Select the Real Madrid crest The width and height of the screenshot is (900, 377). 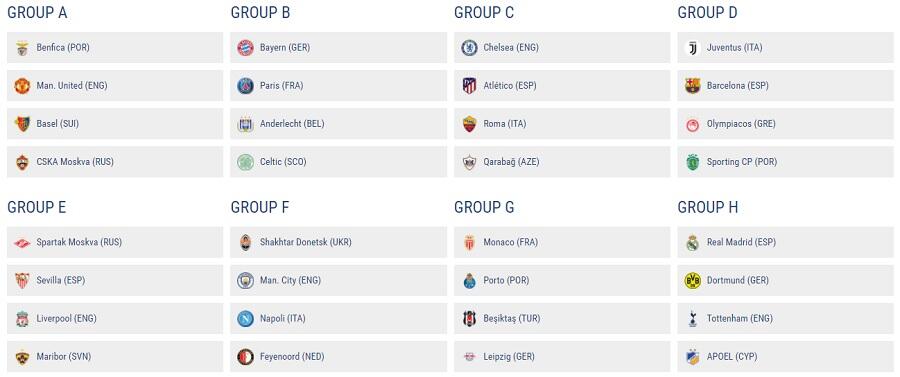coord(693,243)
